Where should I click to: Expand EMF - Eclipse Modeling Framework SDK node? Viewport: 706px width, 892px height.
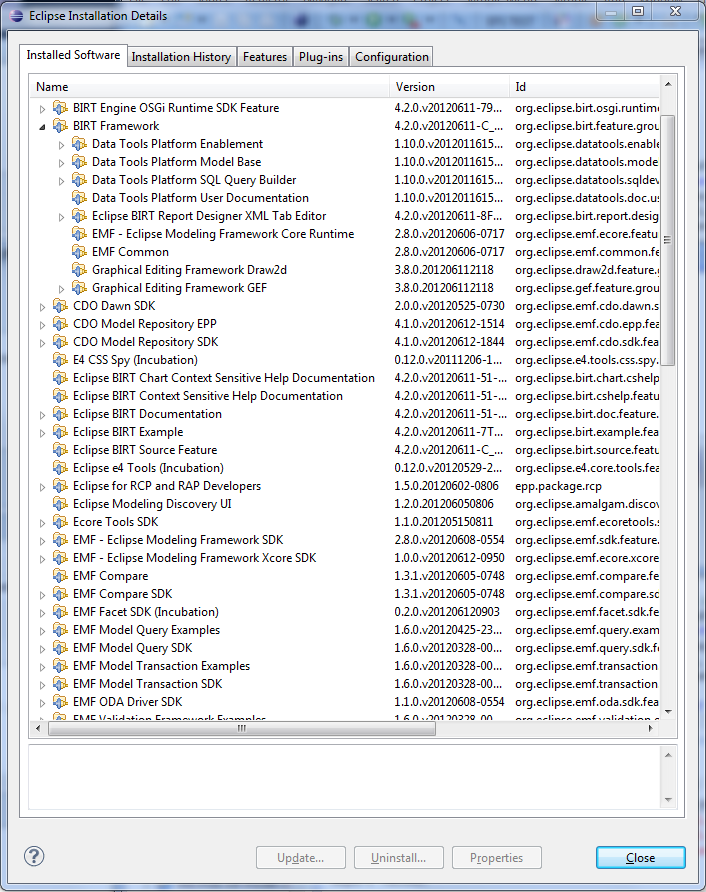(x=42, y=541)
